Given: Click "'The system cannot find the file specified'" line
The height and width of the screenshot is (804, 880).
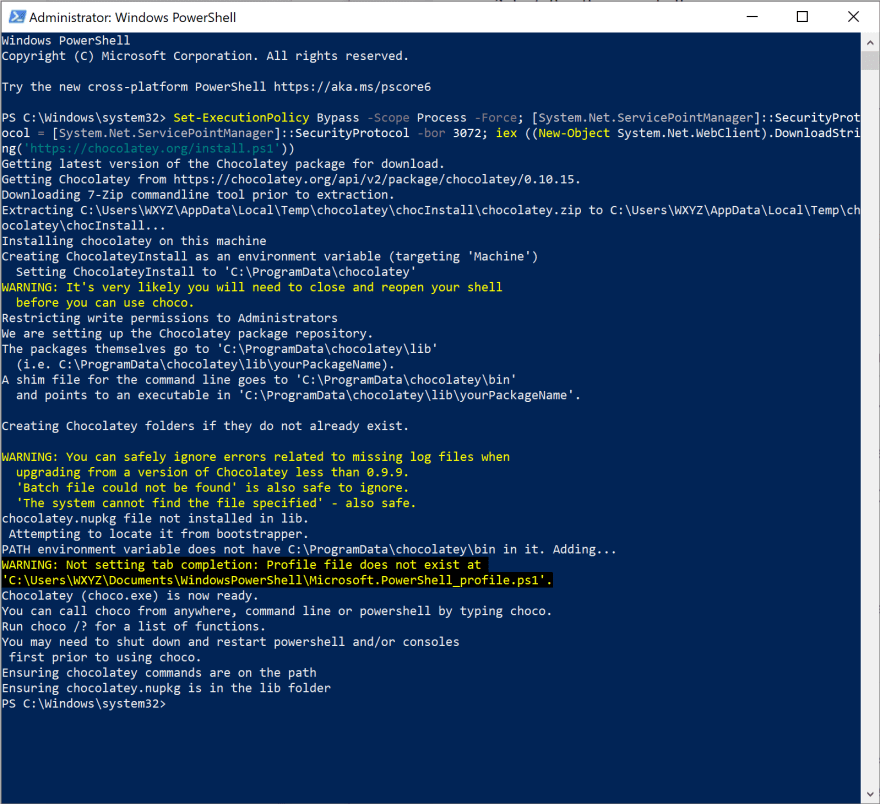Looking at the screenshot, I should pyautogui.click(x=216, y=503).
